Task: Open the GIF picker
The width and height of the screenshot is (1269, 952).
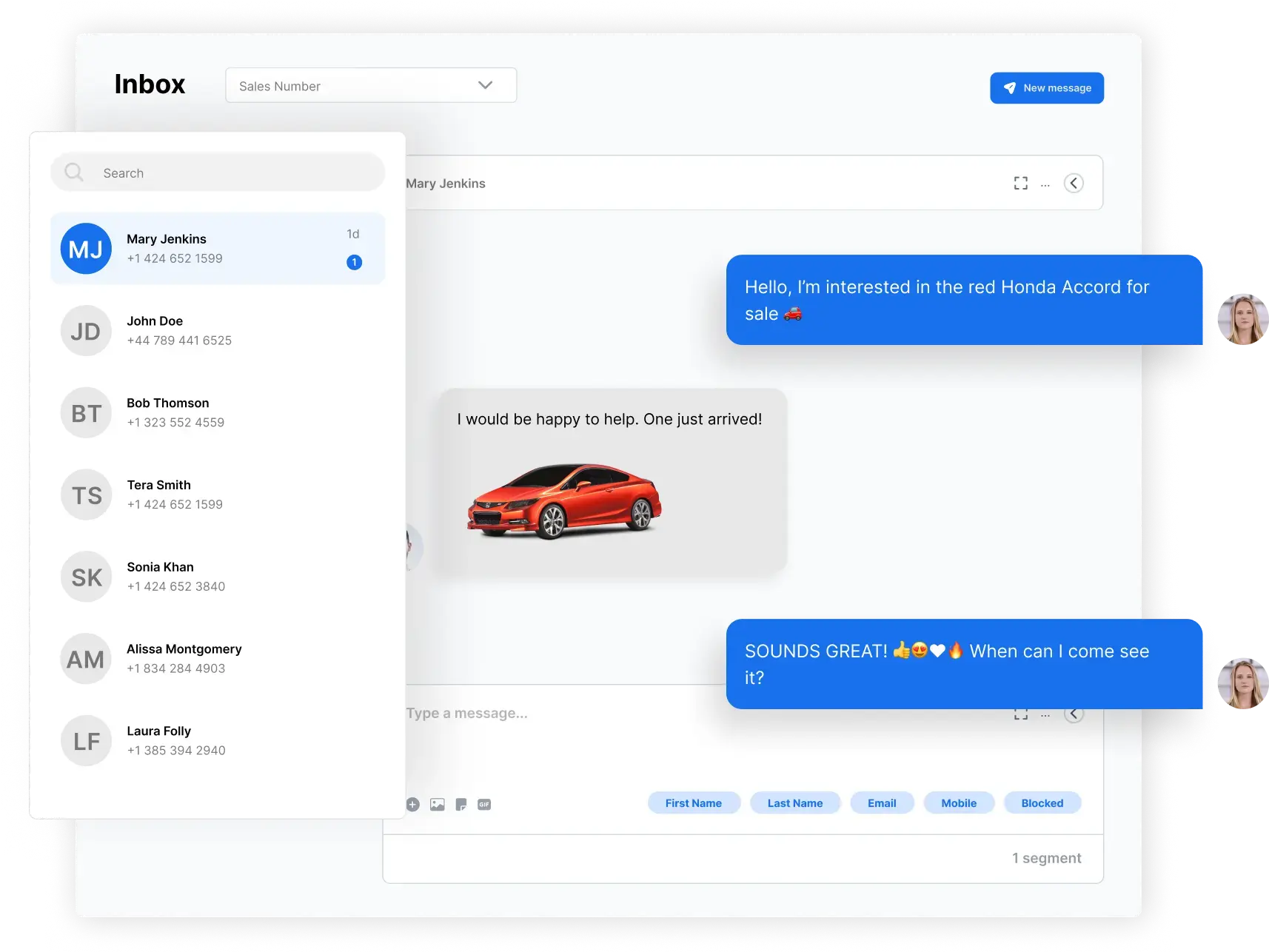Action: pos(484,805)
